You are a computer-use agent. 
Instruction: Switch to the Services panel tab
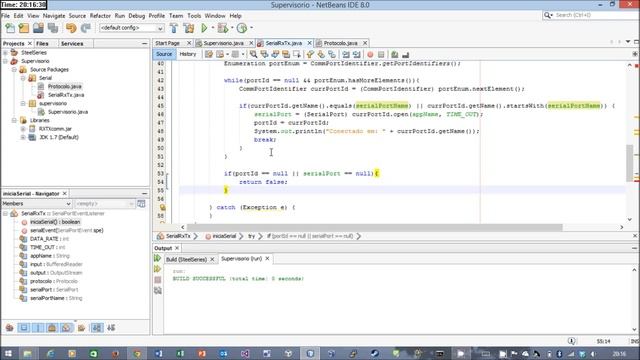coord(72,43)
